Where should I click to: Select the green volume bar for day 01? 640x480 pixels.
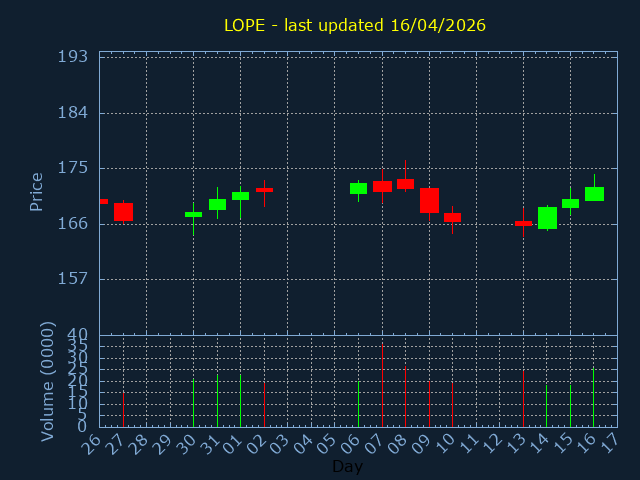click(x=240, y=401)
